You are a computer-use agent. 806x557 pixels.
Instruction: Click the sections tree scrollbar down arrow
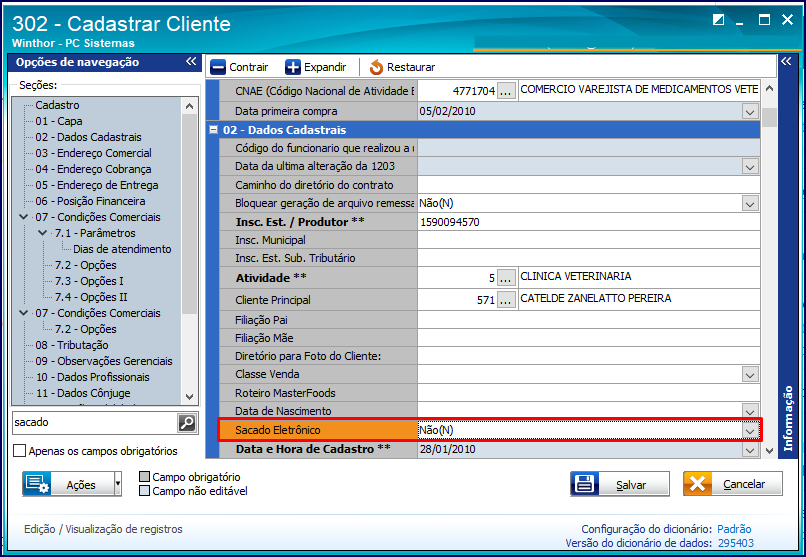[x=189, y=397]
